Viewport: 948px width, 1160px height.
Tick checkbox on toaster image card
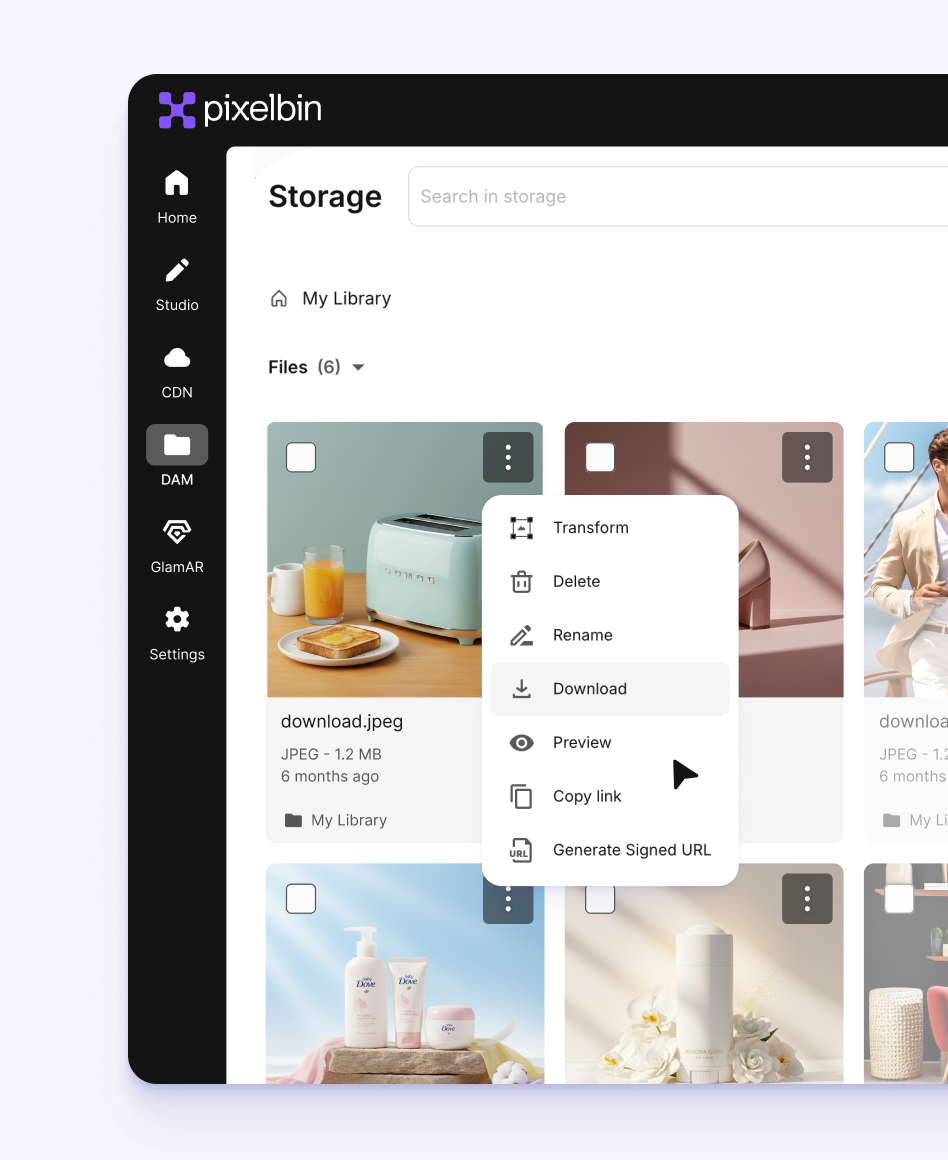(x=301, y=457)
